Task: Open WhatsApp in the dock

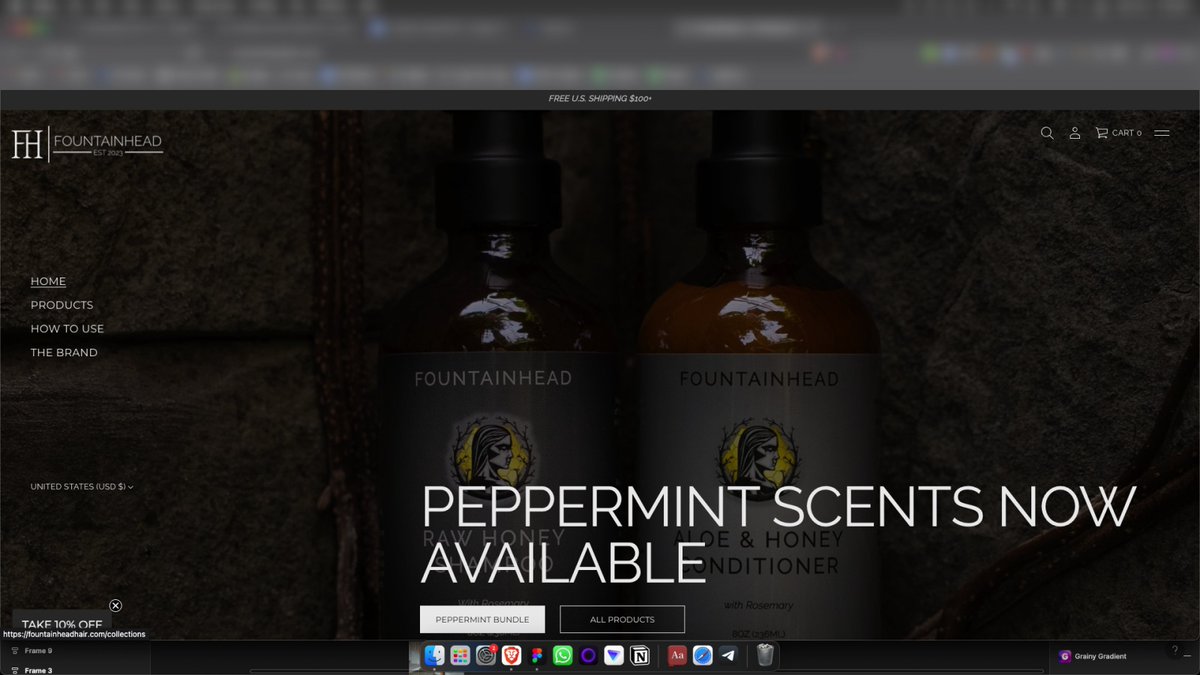Action: [x=563, y=656]
